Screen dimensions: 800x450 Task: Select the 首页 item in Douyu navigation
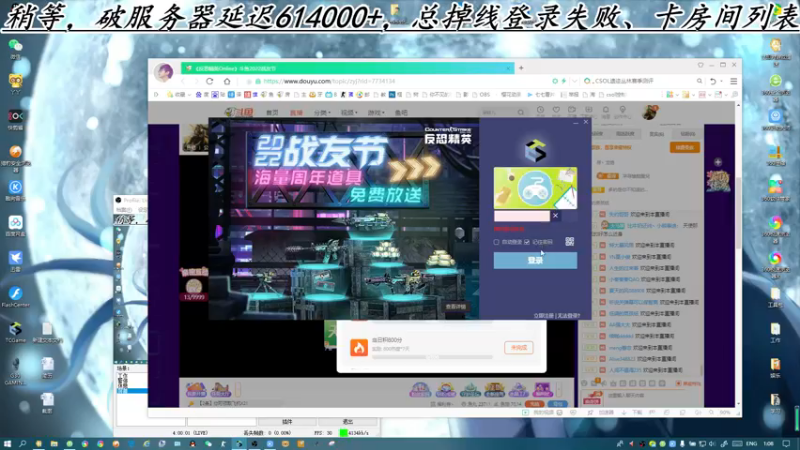pyautogui.click(x=272, y=113)
